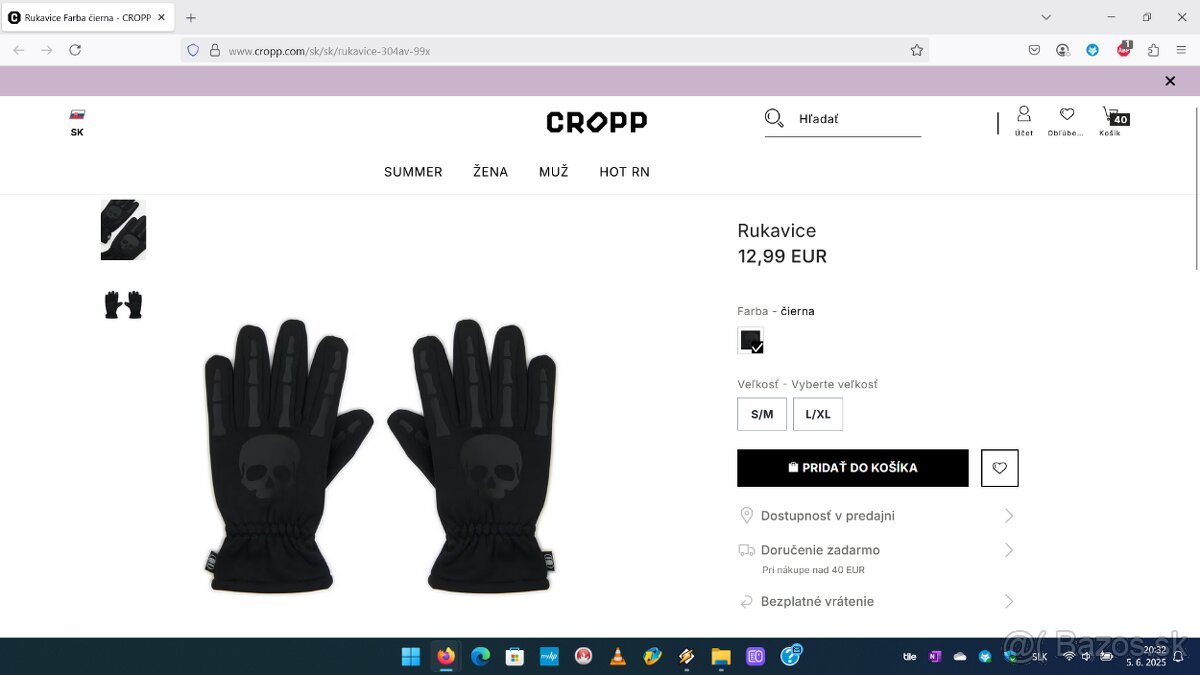This screenshot has width=1200, height=675.
Task: Add gloves to wishlist with heart button
Action: tap(1000, 468)
